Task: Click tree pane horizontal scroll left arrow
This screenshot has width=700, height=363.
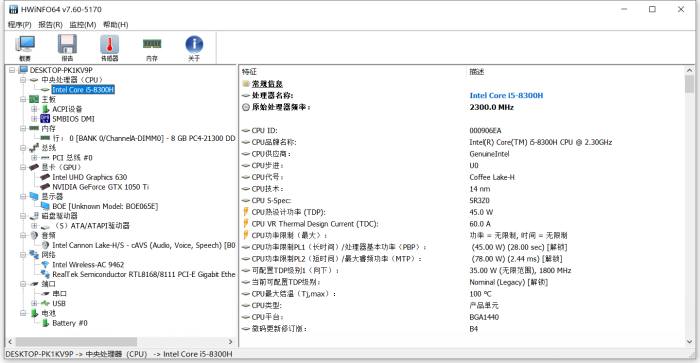Action: [10, 342]
